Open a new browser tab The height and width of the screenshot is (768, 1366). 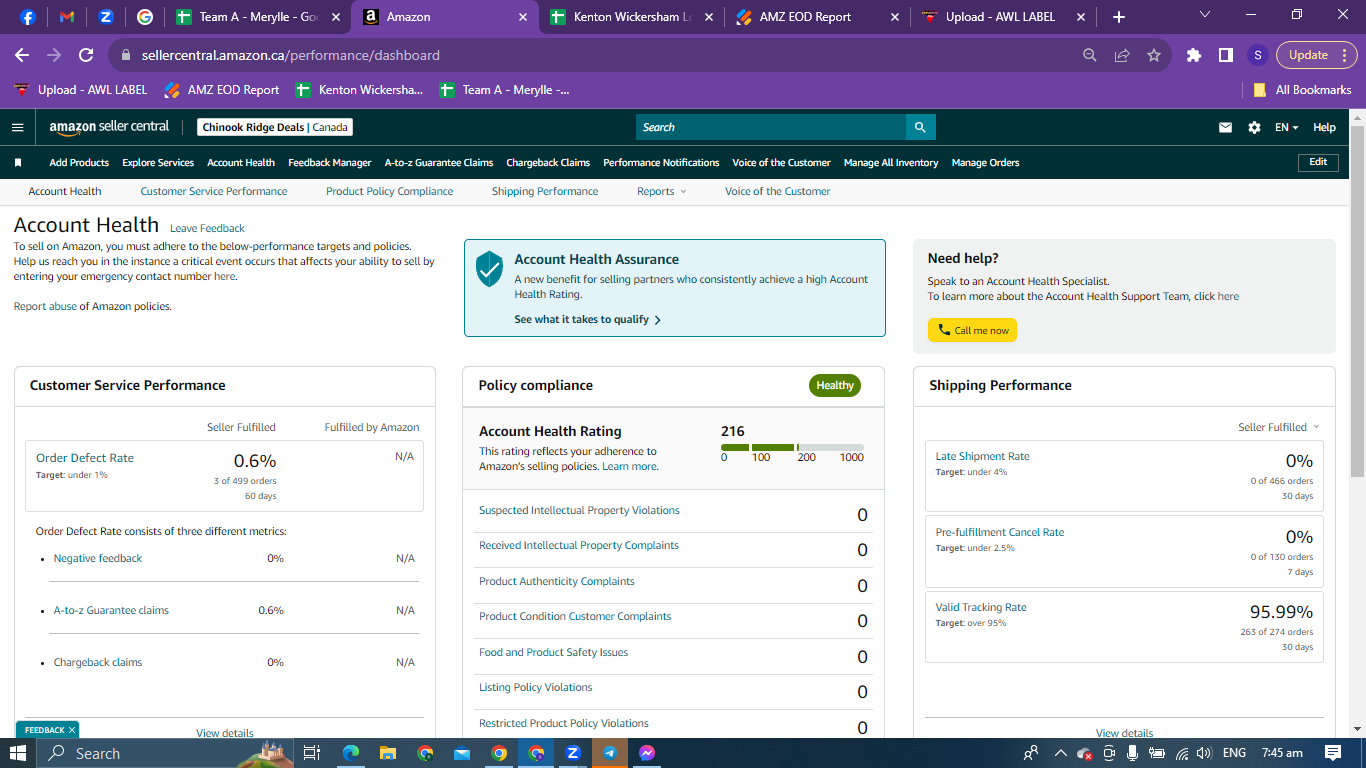1118,17
